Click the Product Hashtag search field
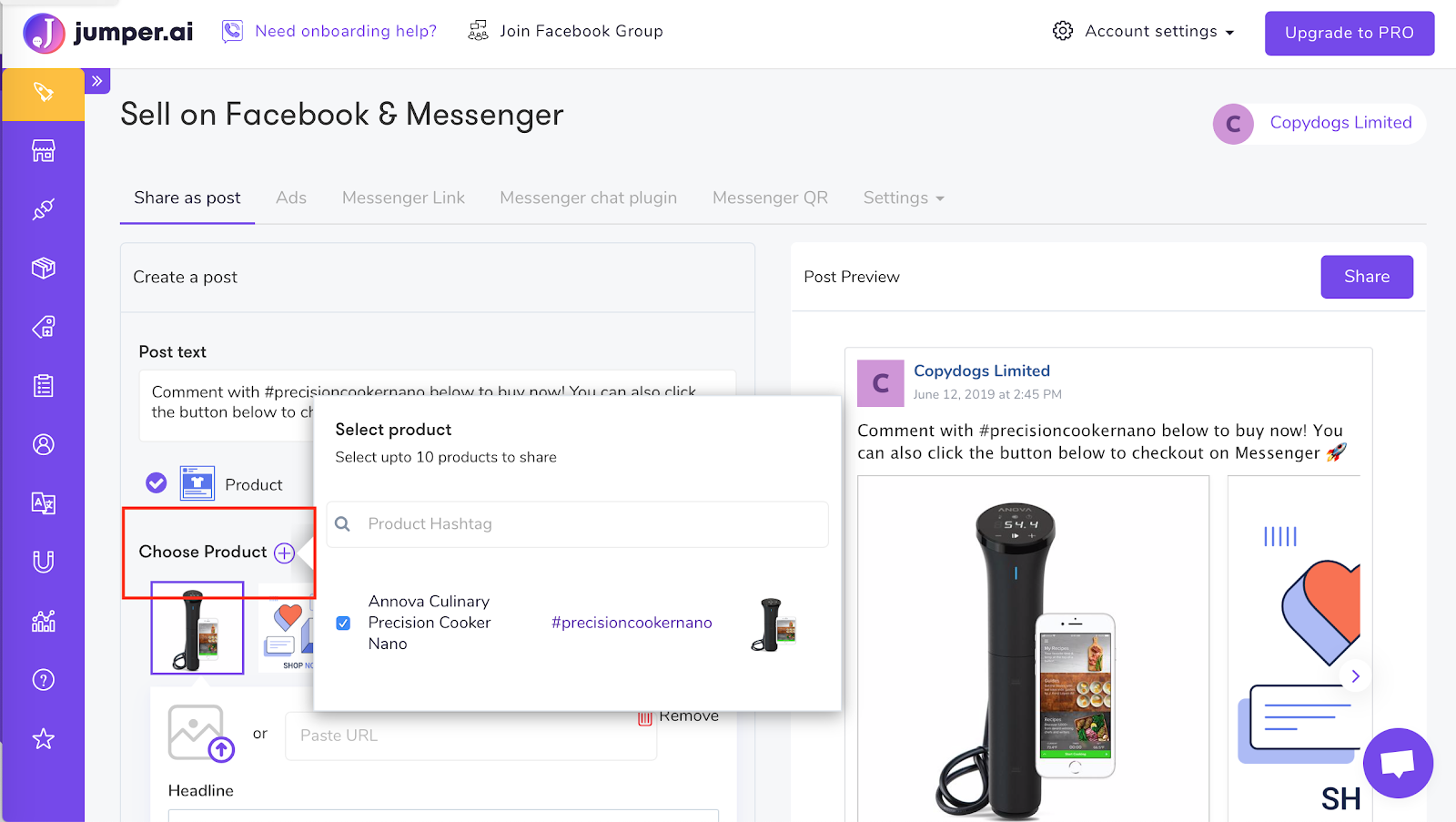The width and height of the screenshot is (1456, 822). pos(578,524)
